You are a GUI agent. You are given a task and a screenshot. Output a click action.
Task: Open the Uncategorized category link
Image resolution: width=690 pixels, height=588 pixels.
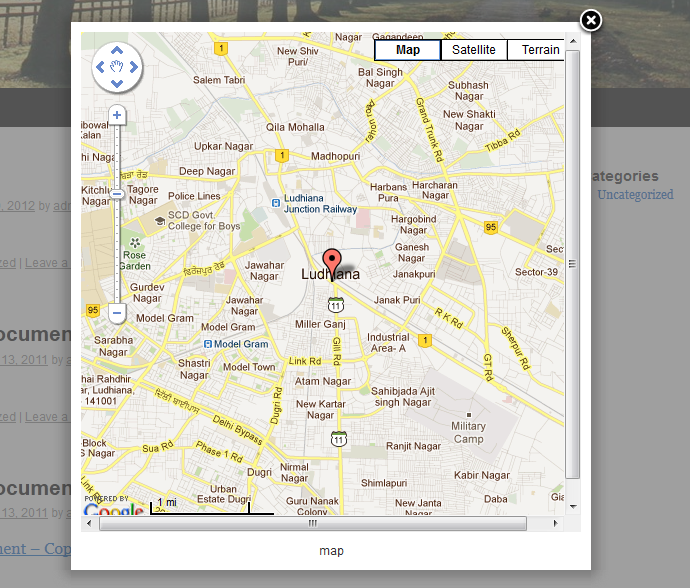pyautogui.click(x=635, y=195)
